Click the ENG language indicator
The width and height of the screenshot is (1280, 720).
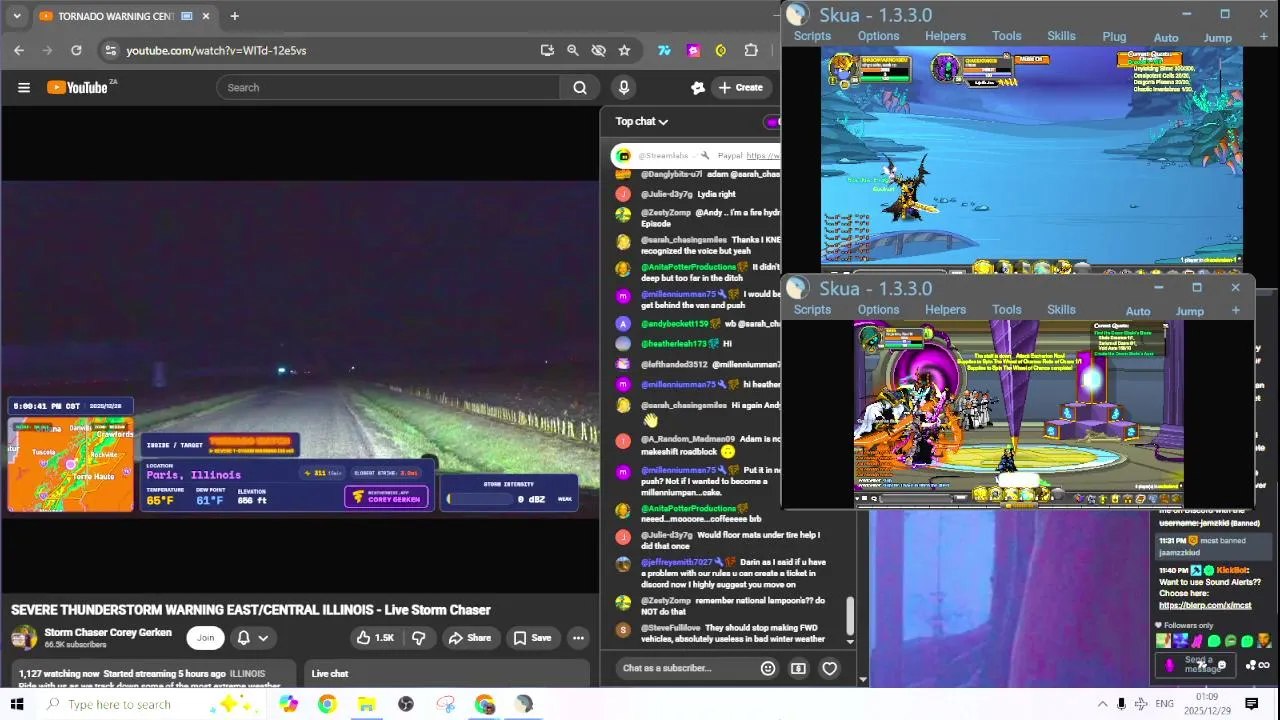(x=1164, y=704)
